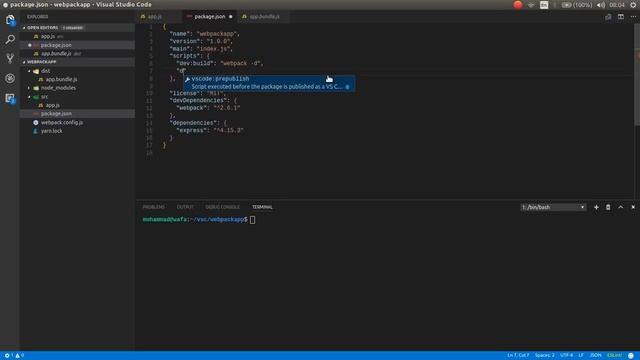Create a new terminal with plus icon

point(596,207)
